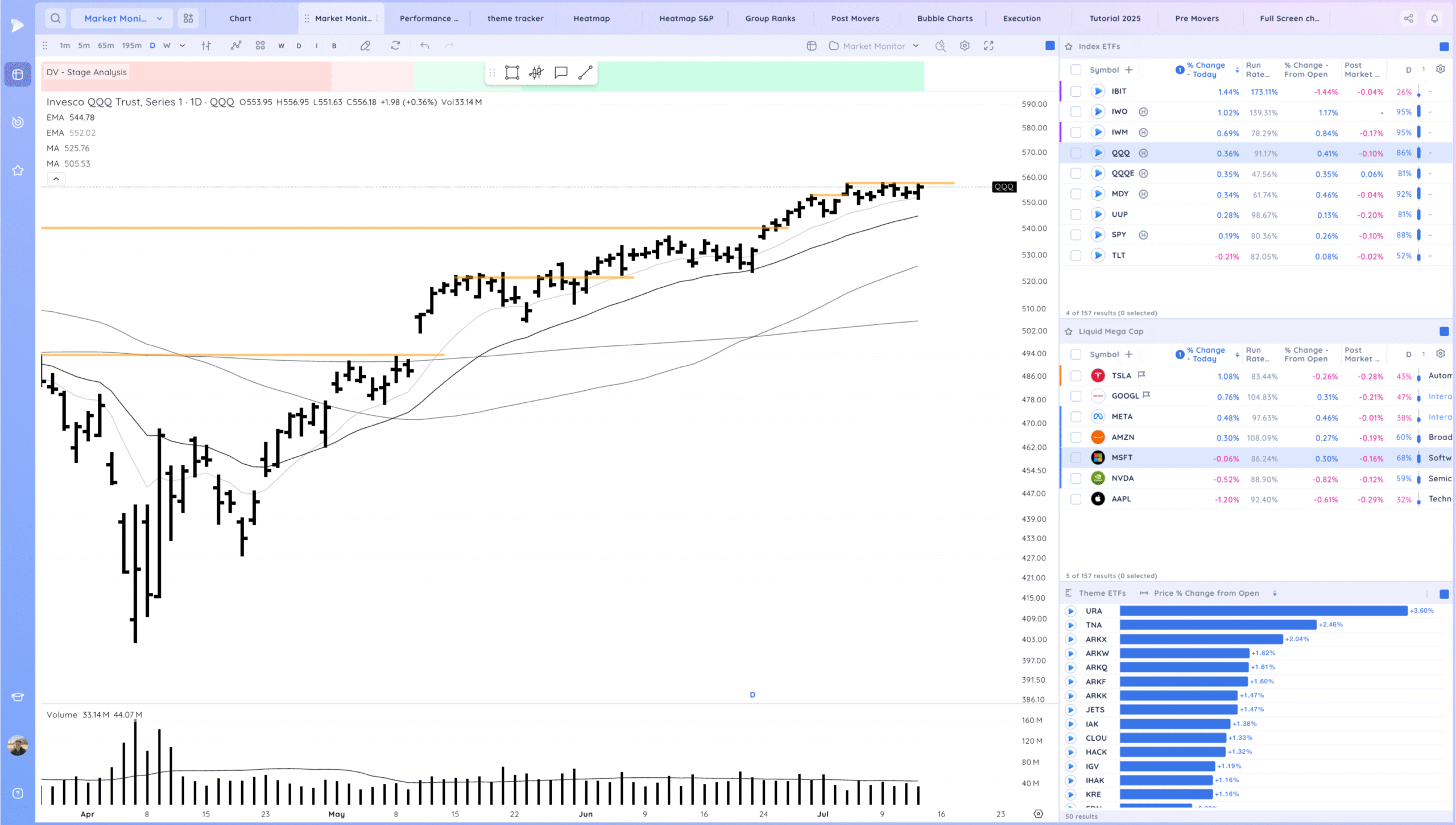Open the Group Ranks tab
The width and height of the screenshot is (1456, 825).
point(770,18)
